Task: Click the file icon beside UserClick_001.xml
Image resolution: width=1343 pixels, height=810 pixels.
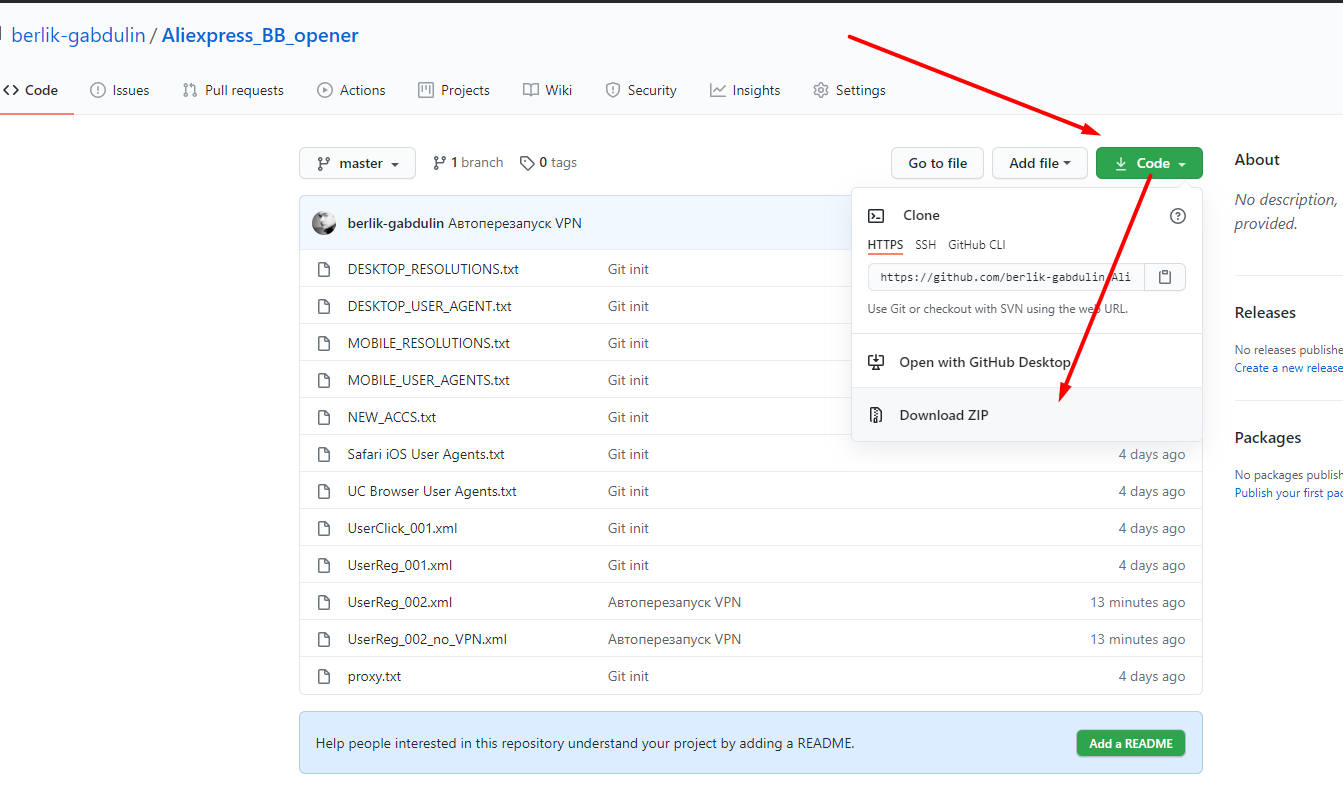Action: click(324, 528)
